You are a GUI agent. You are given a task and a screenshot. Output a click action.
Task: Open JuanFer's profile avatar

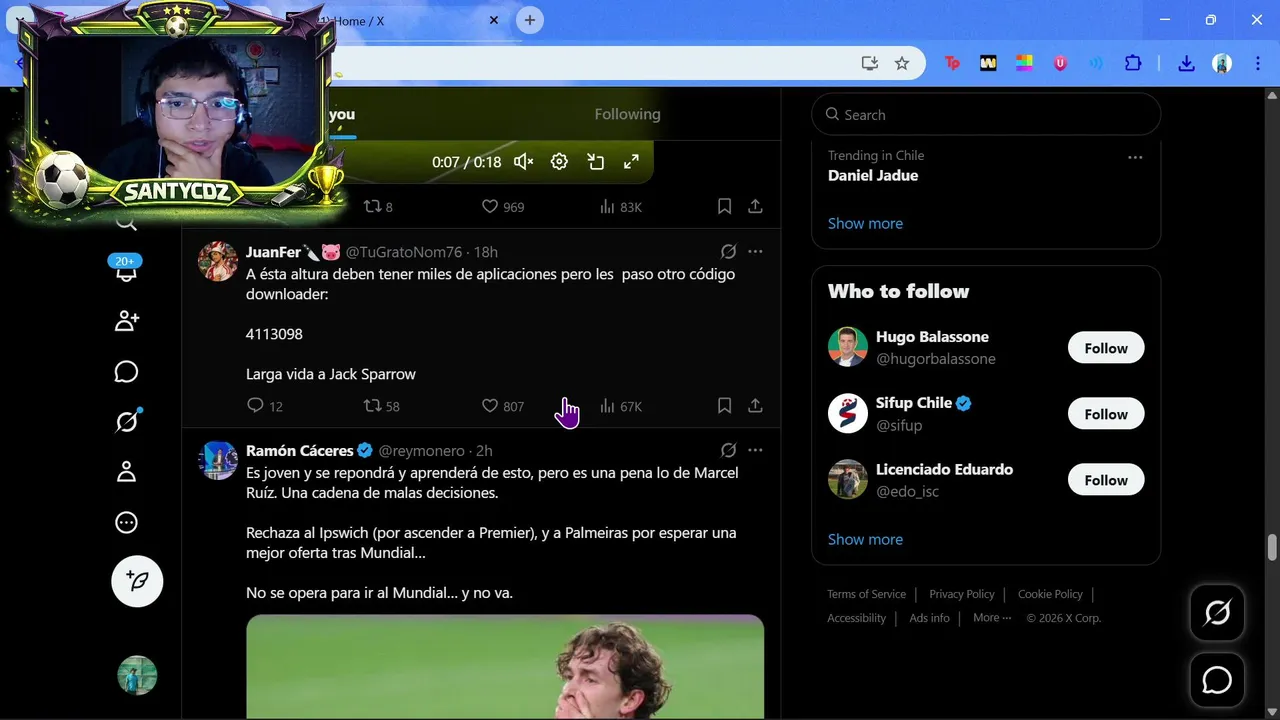[x=218, y=262]
